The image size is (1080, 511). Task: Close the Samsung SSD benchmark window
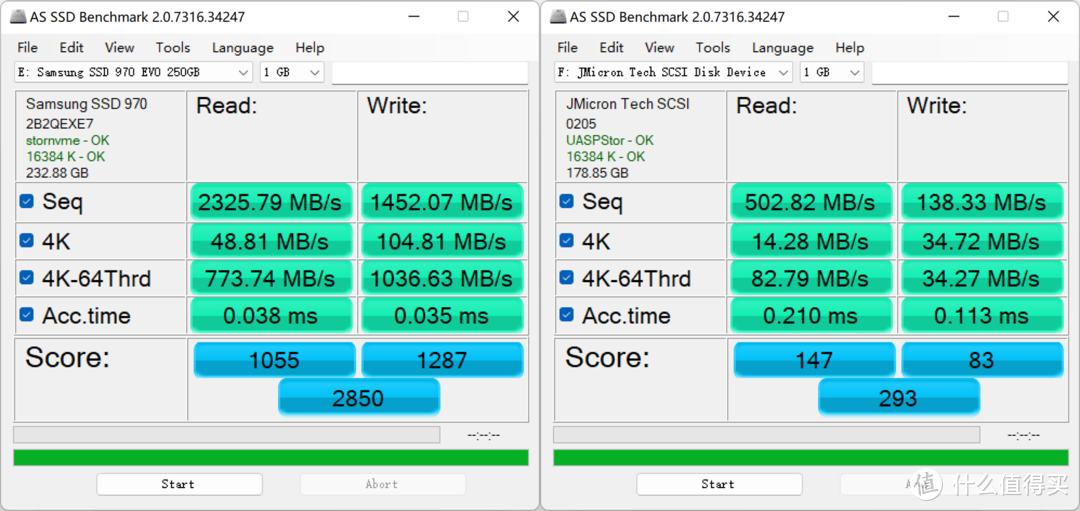pyautogui.click(x=513, y=17)
